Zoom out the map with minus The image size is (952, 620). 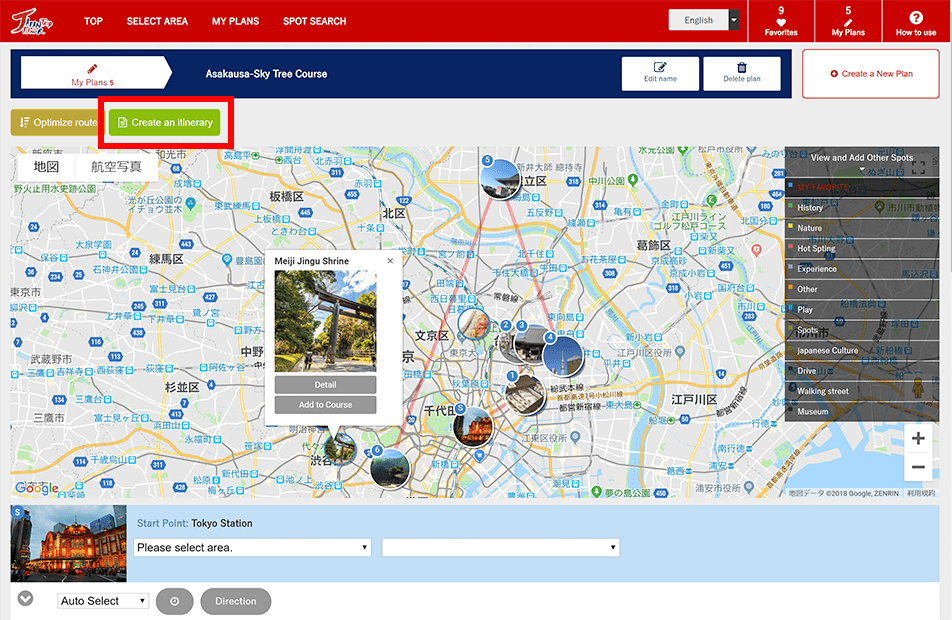[x=918, y=467]
